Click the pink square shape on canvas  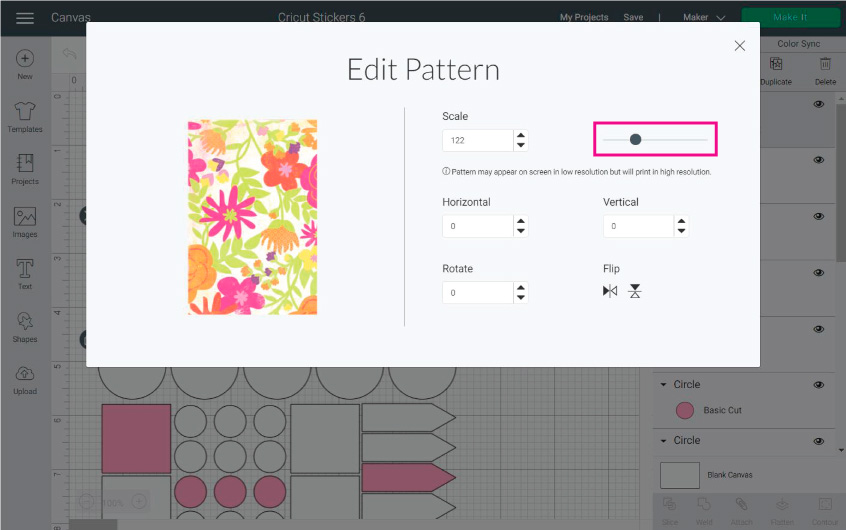(x=137, y=439)
